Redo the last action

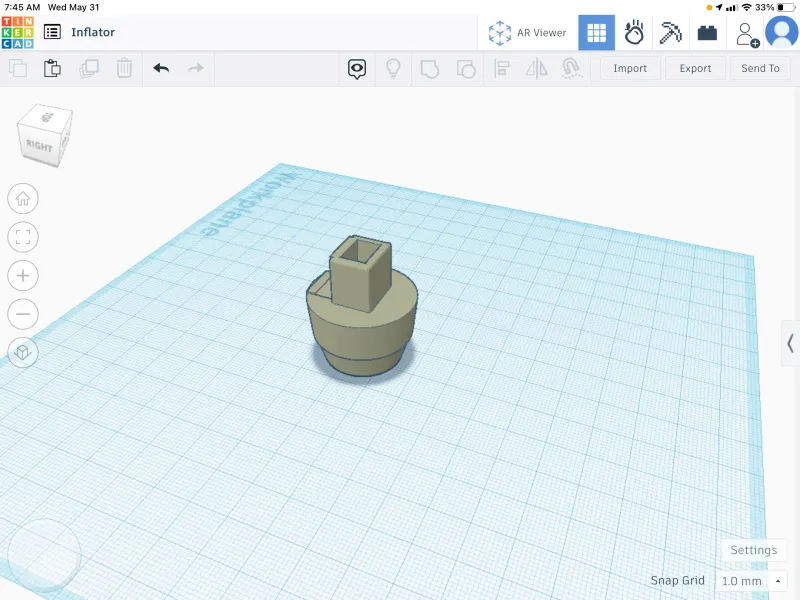point(195,68)
